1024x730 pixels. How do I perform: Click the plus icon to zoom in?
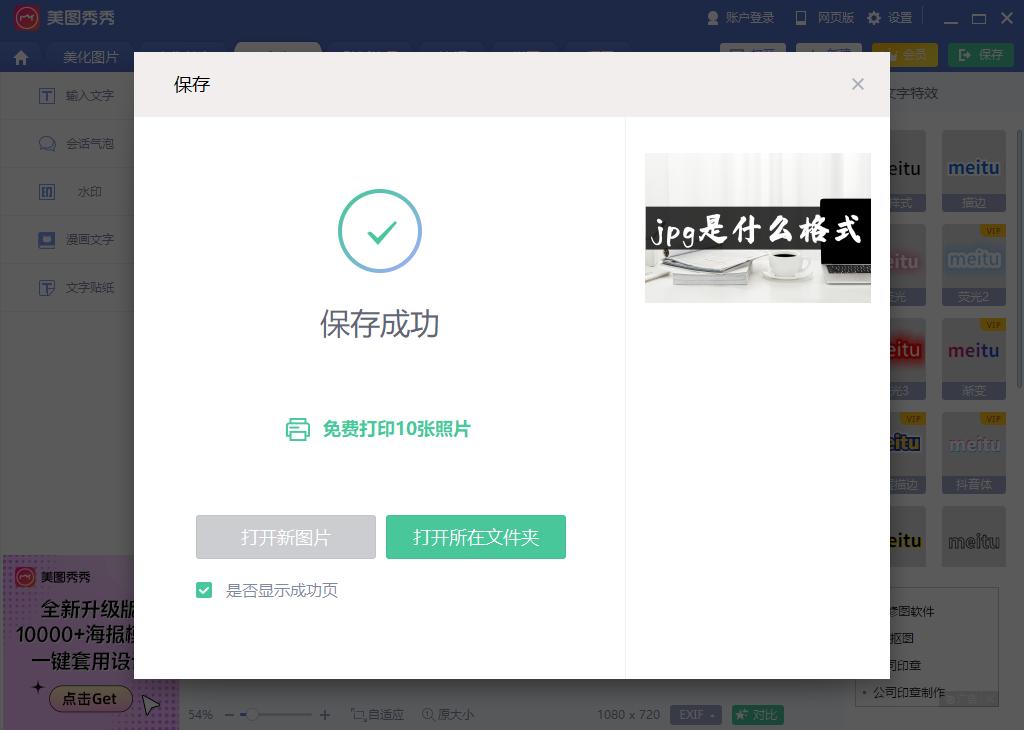[322, 715]
